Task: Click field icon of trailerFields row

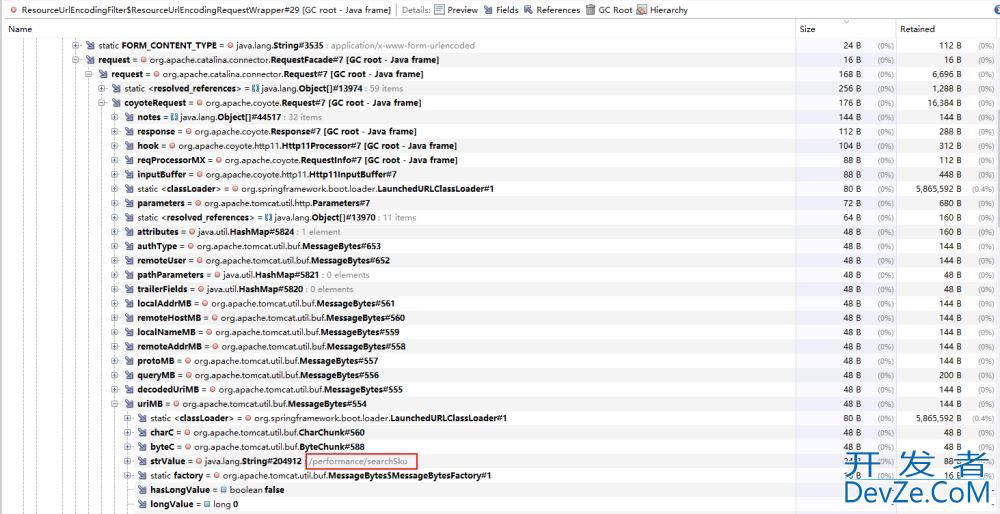Action: (x=129, y=289)
